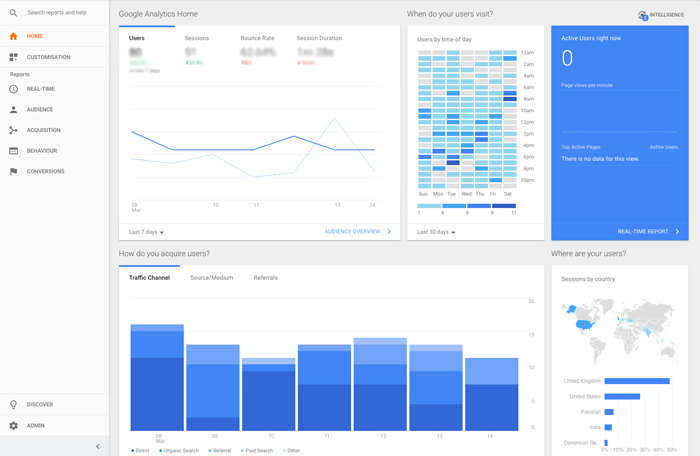Click the search magnifier icon
The height and width of the screenshot is (456, 700).
[13, 13]
